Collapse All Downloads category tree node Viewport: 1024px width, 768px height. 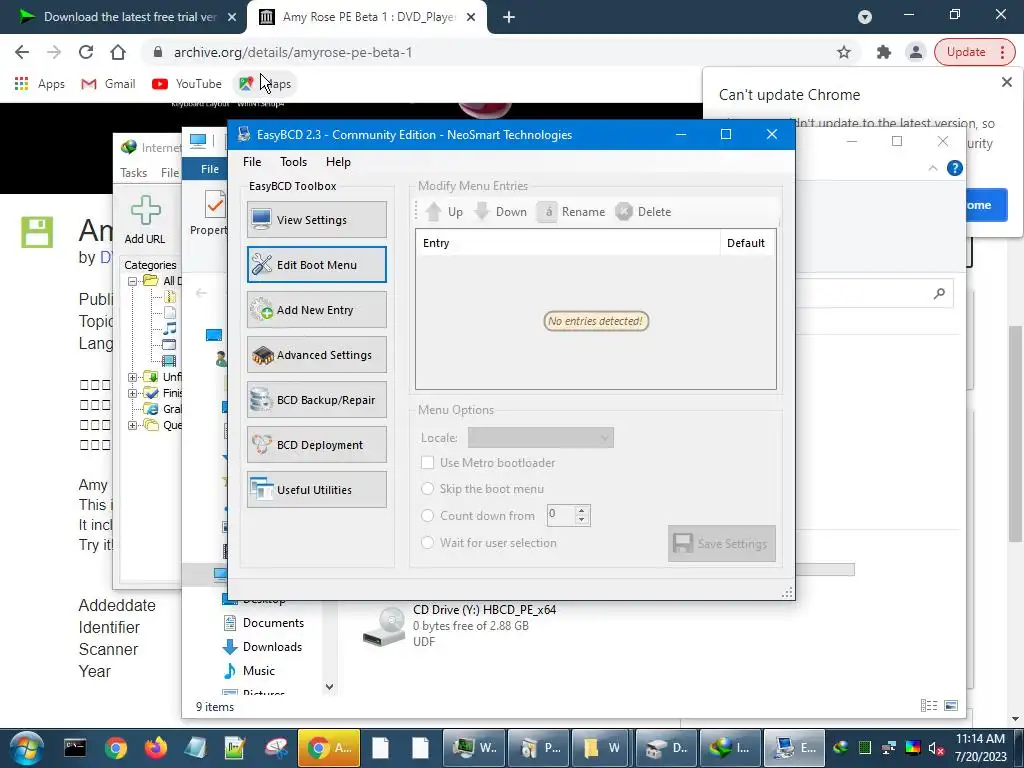pos(133,281)
